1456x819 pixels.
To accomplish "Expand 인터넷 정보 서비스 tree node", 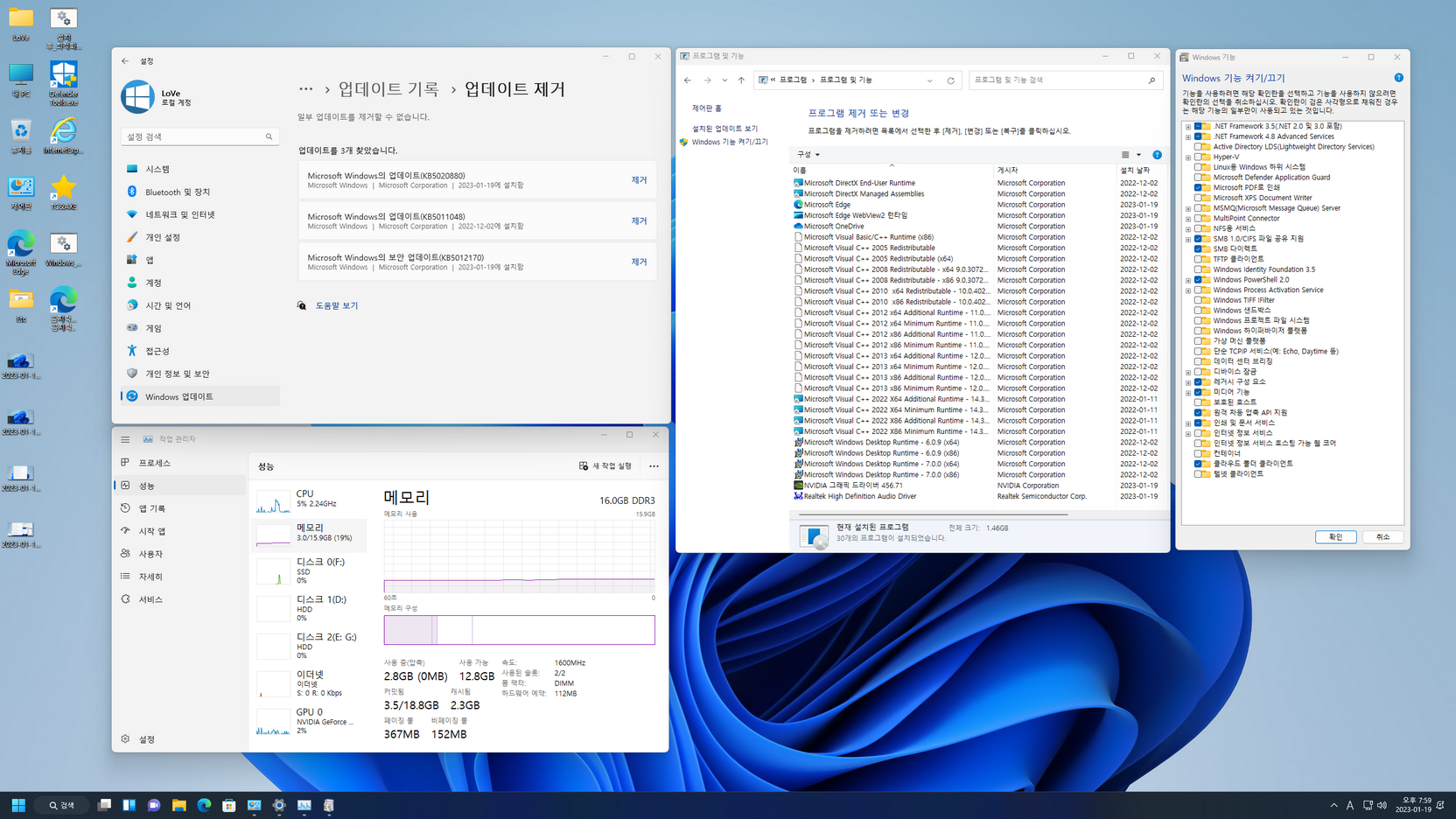I will pyautogui.click(x=1188, y=434).
